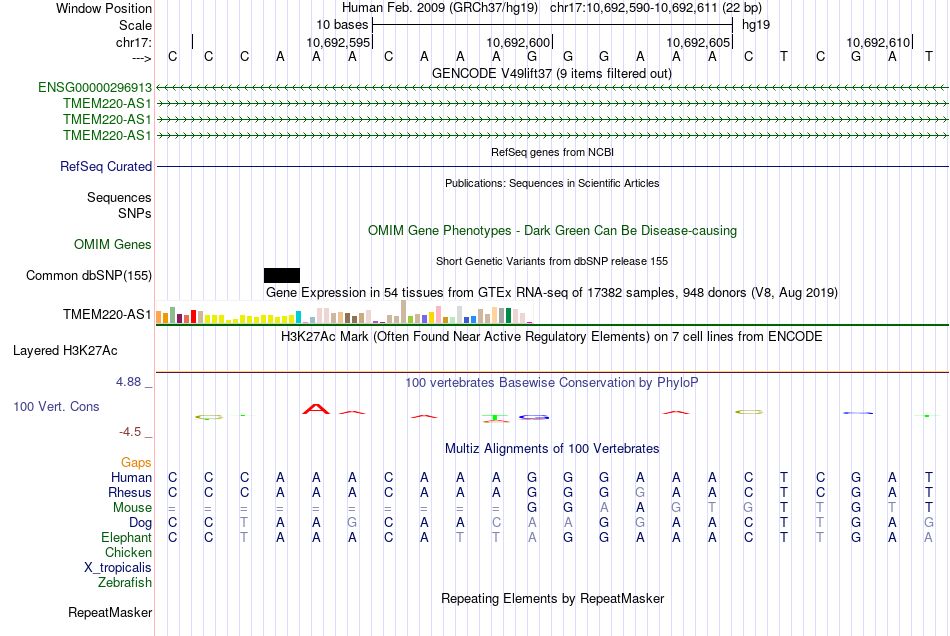Viewport: 950px width, 636px height.
Task: Open Multiz Alignments of 100 Vertebrates title
Action: (x=552, y=449)
